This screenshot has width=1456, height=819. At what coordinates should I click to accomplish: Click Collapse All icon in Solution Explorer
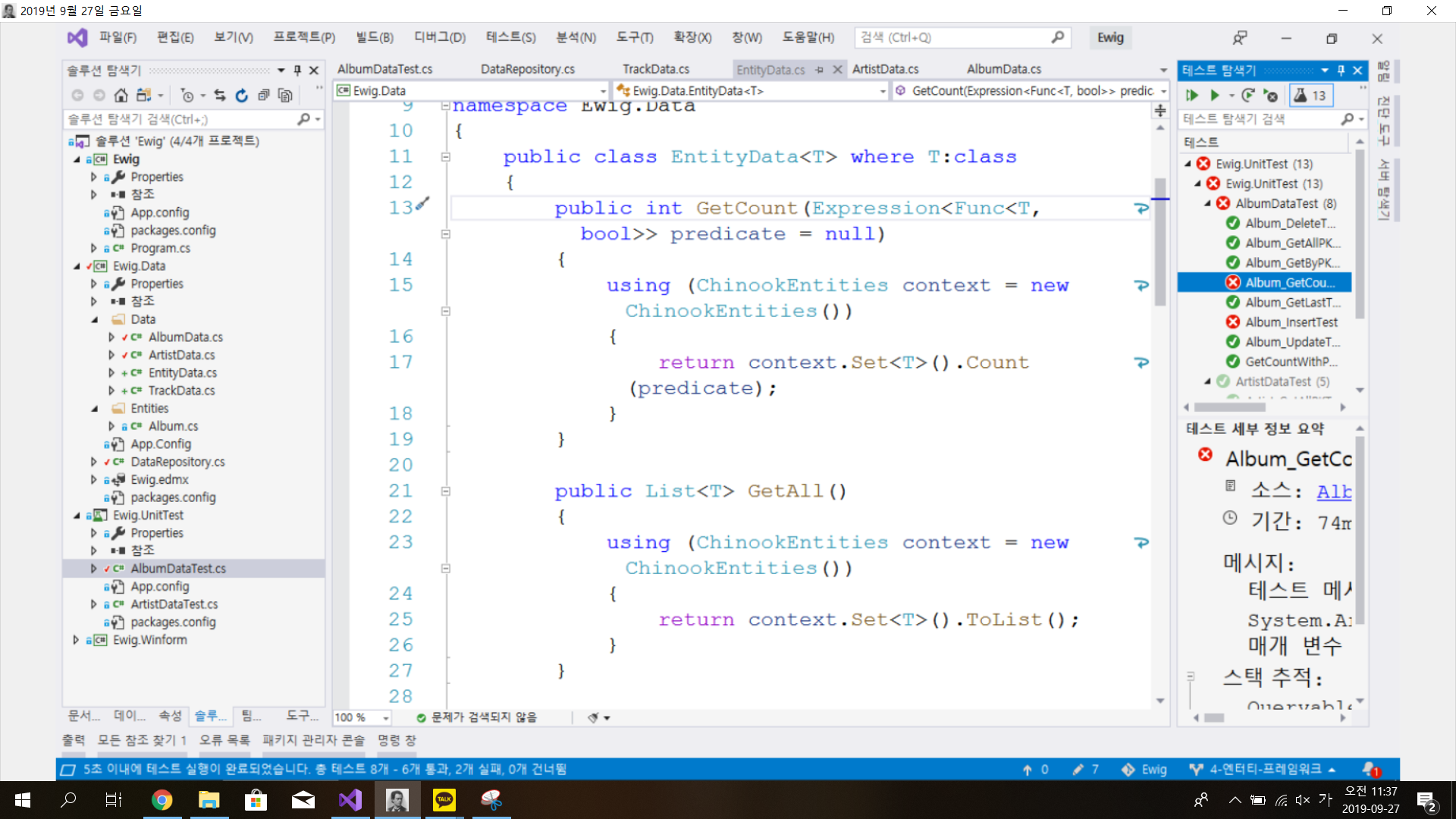[263, 96]
